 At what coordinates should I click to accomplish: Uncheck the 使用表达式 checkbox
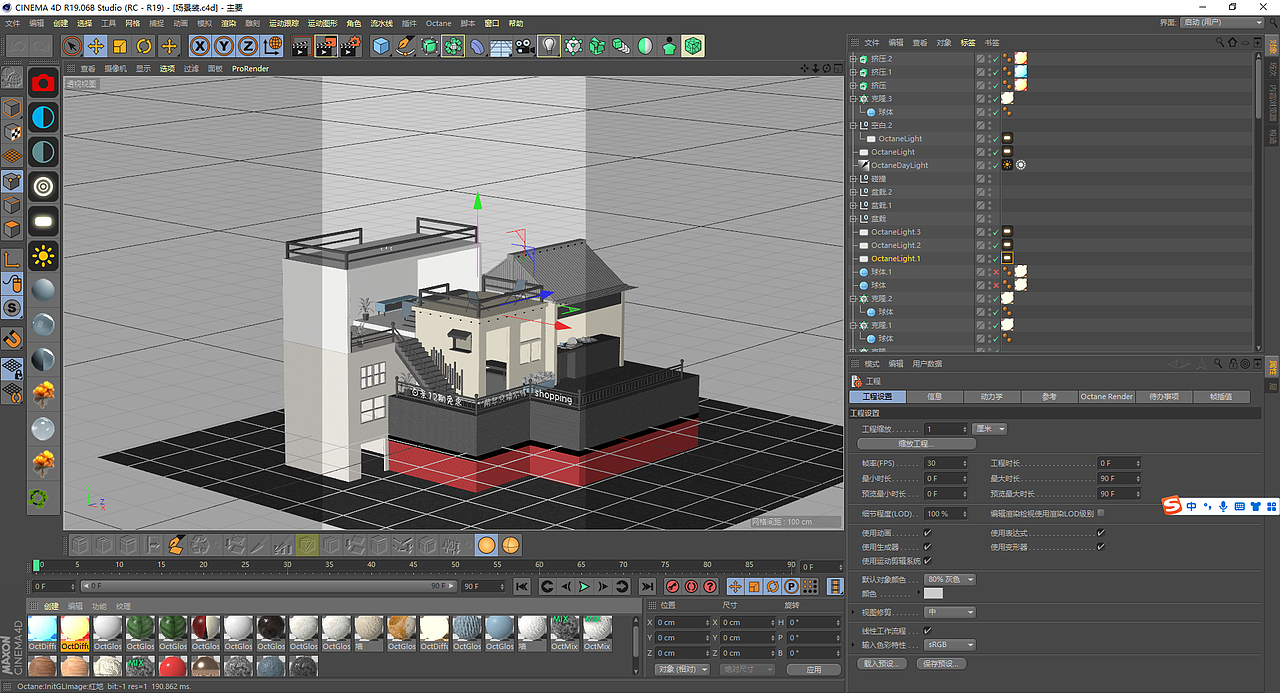[x=1100, y=533]
